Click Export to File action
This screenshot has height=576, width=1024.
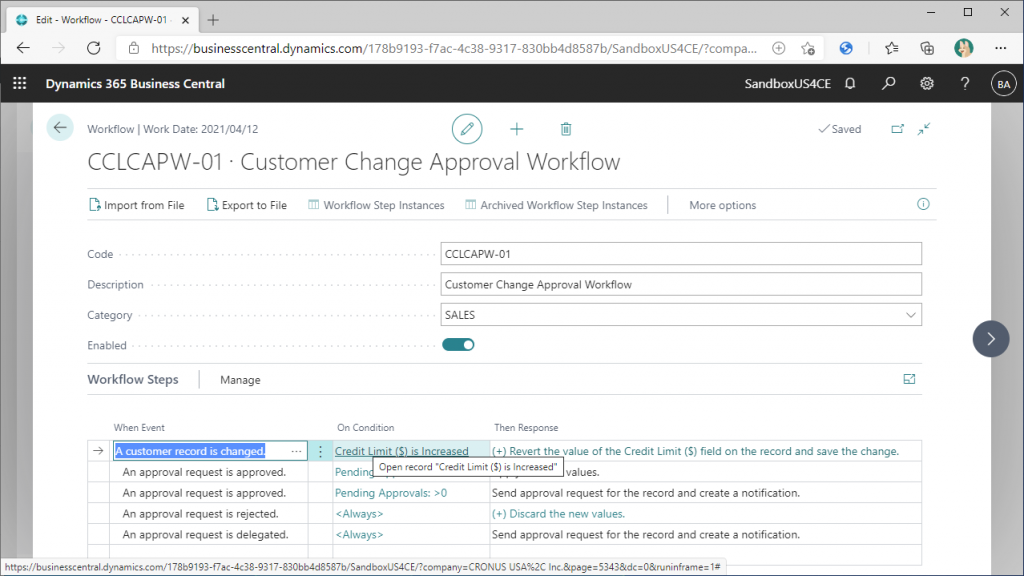247,205
